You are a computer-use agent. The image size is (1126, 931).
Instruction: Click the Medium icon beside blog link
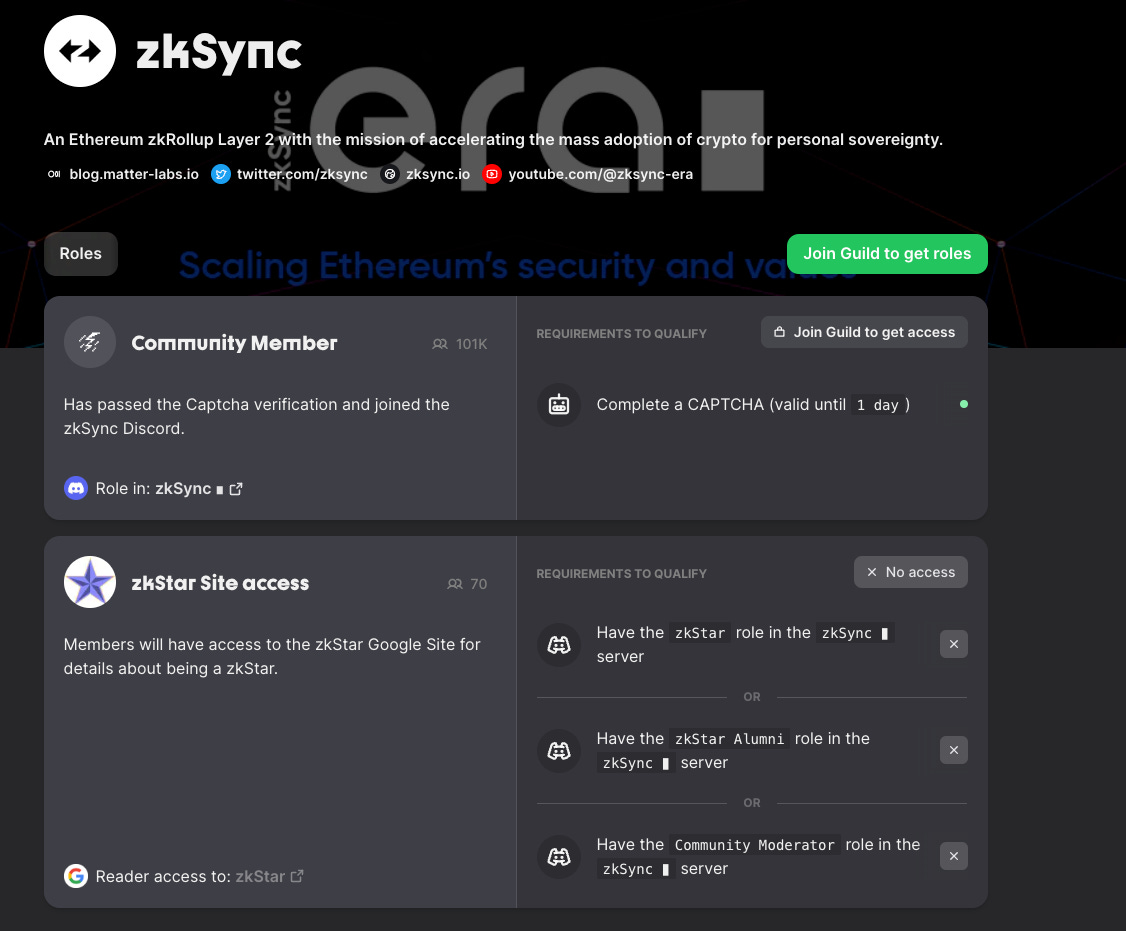pos(54,174)
